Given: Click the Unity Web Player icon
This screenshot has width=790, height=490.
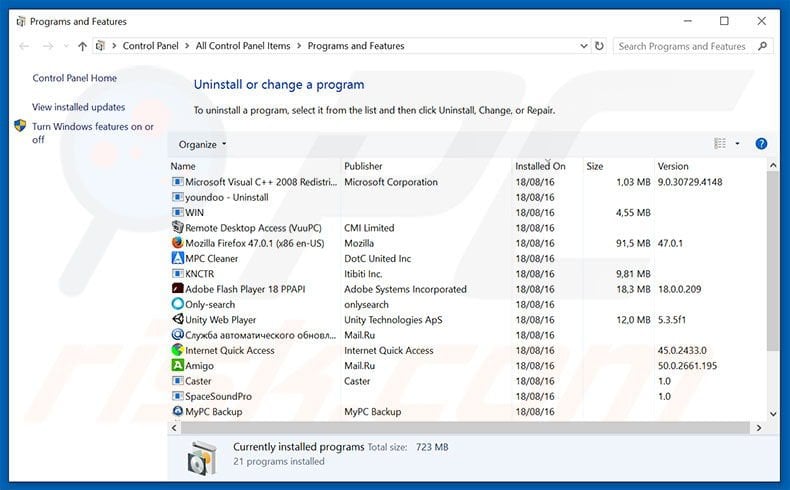Looking at the screenshot, I should 177,319.
